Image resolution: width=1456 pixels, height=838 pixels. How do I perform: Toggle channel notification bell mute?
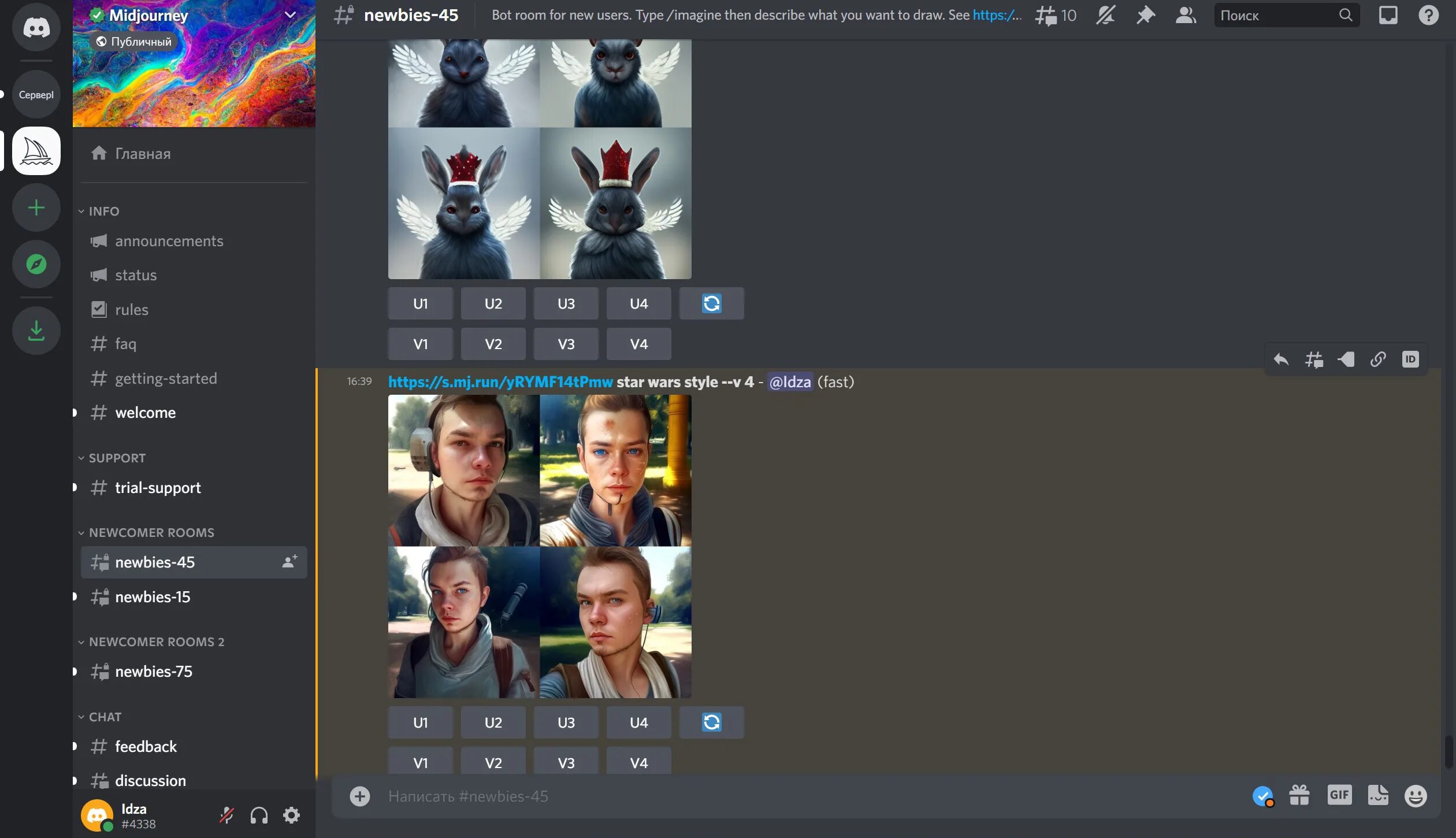coord(1105,15)
